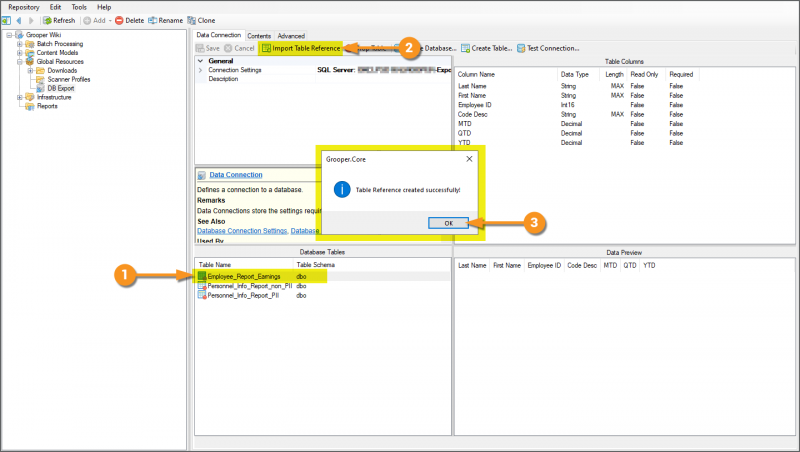Click Code Desc header in Data Preview

click(582, 266)
